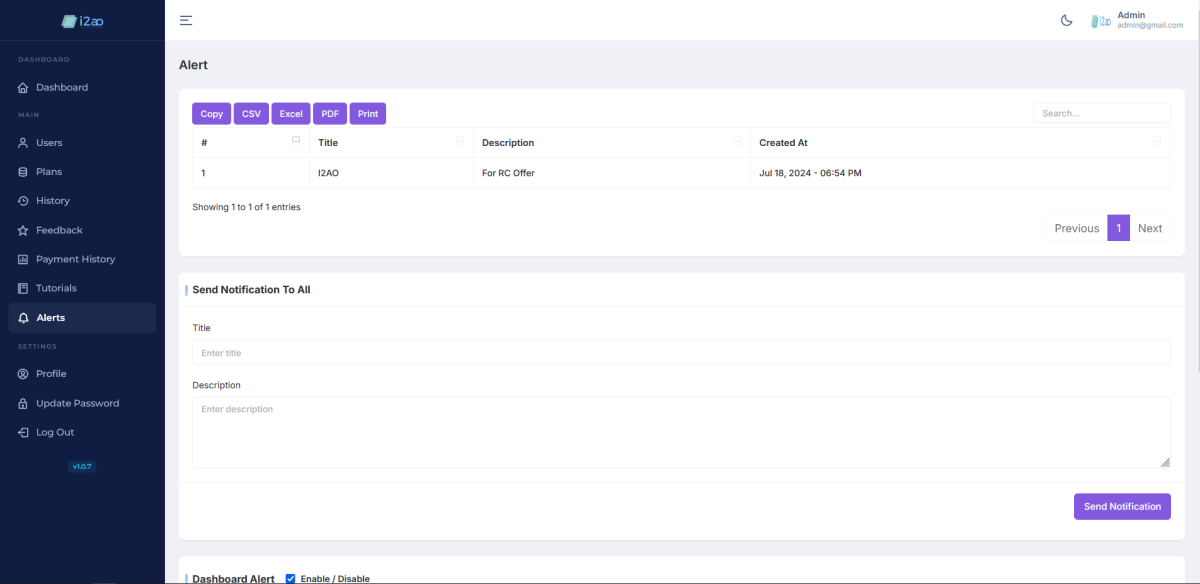Sort the table by Description column
The height and width of the screenshot is (584, 1200).
tap(610, 143)
